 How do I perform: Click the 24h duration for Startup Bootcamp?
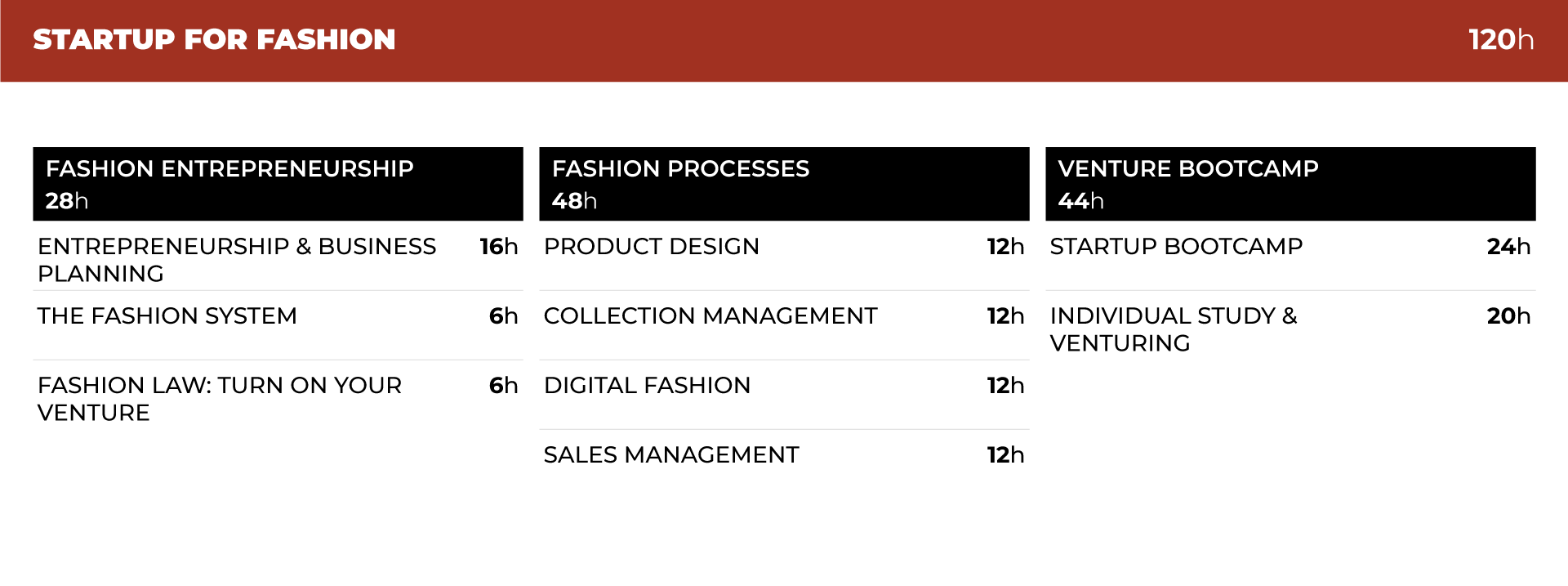pos(1508,246)
